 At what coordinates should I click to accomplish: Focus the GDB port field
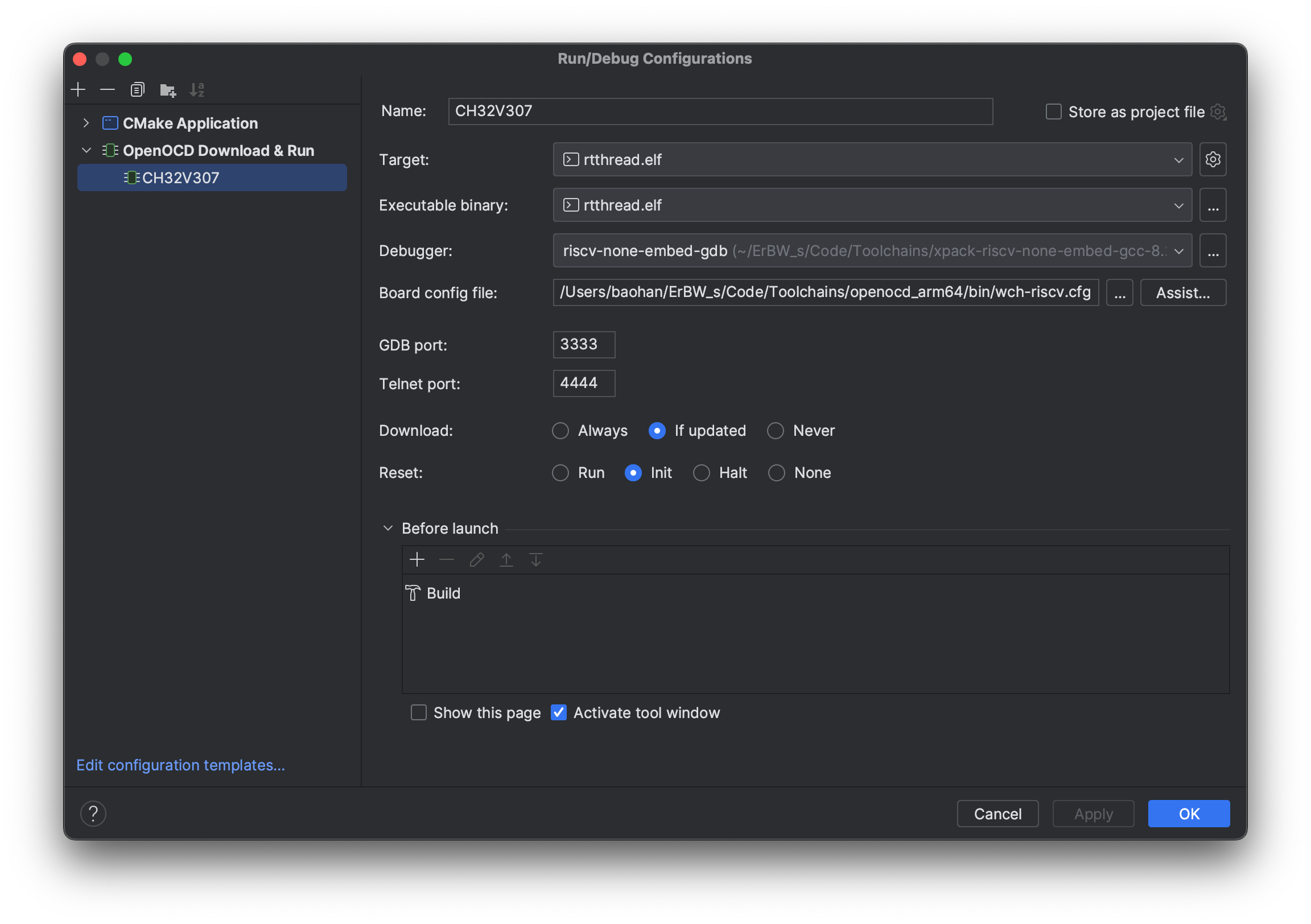584,345
